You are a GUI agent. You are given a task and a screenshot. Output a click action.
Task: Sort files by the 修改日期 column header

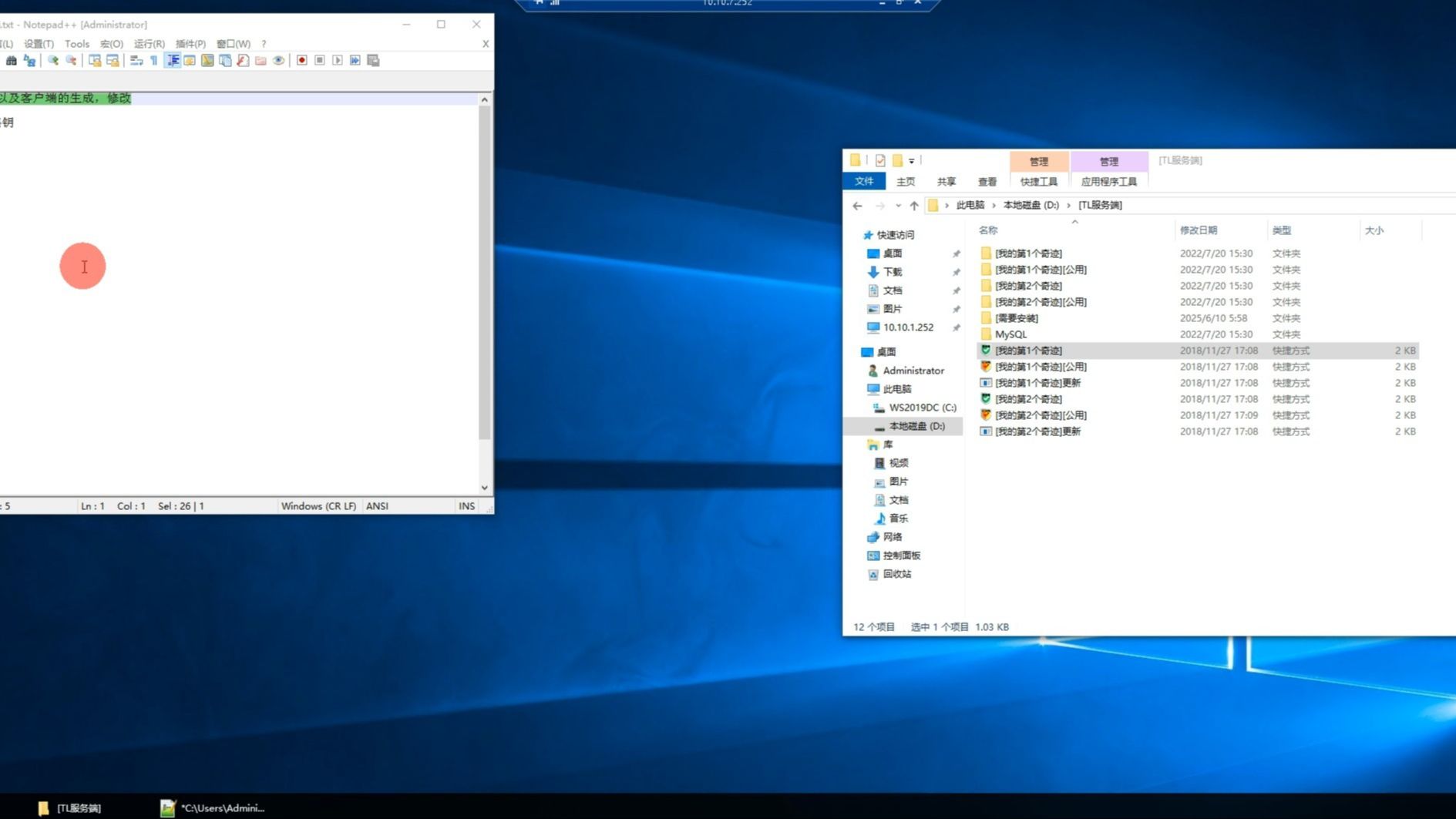[1198, 230]
